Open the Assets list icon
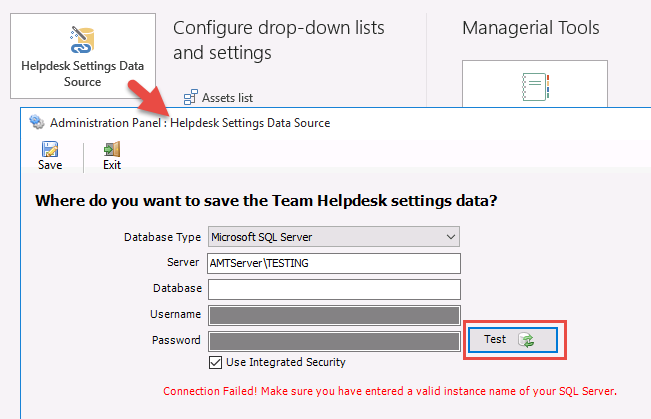The width and height of the screenshot is (651, 419). pos(190,98)
